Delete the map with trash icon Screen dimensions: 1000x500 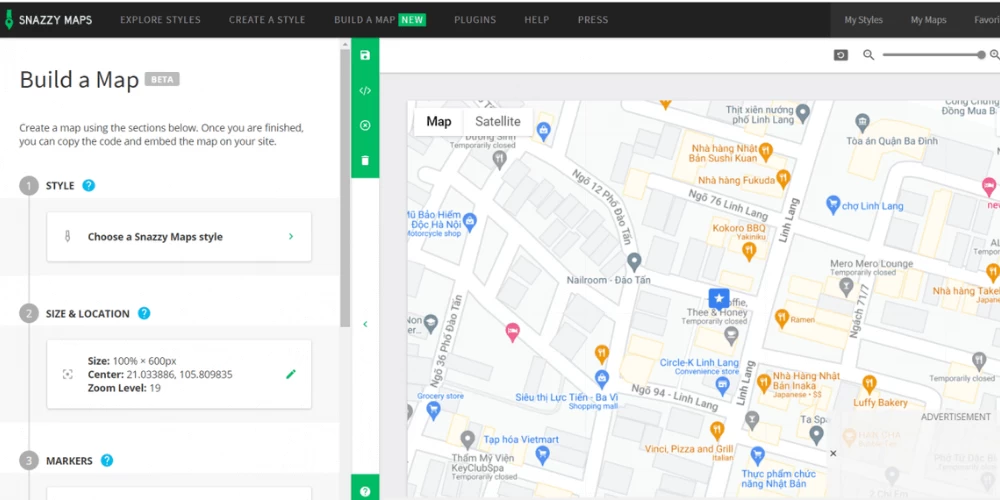[x=365, y=160]
